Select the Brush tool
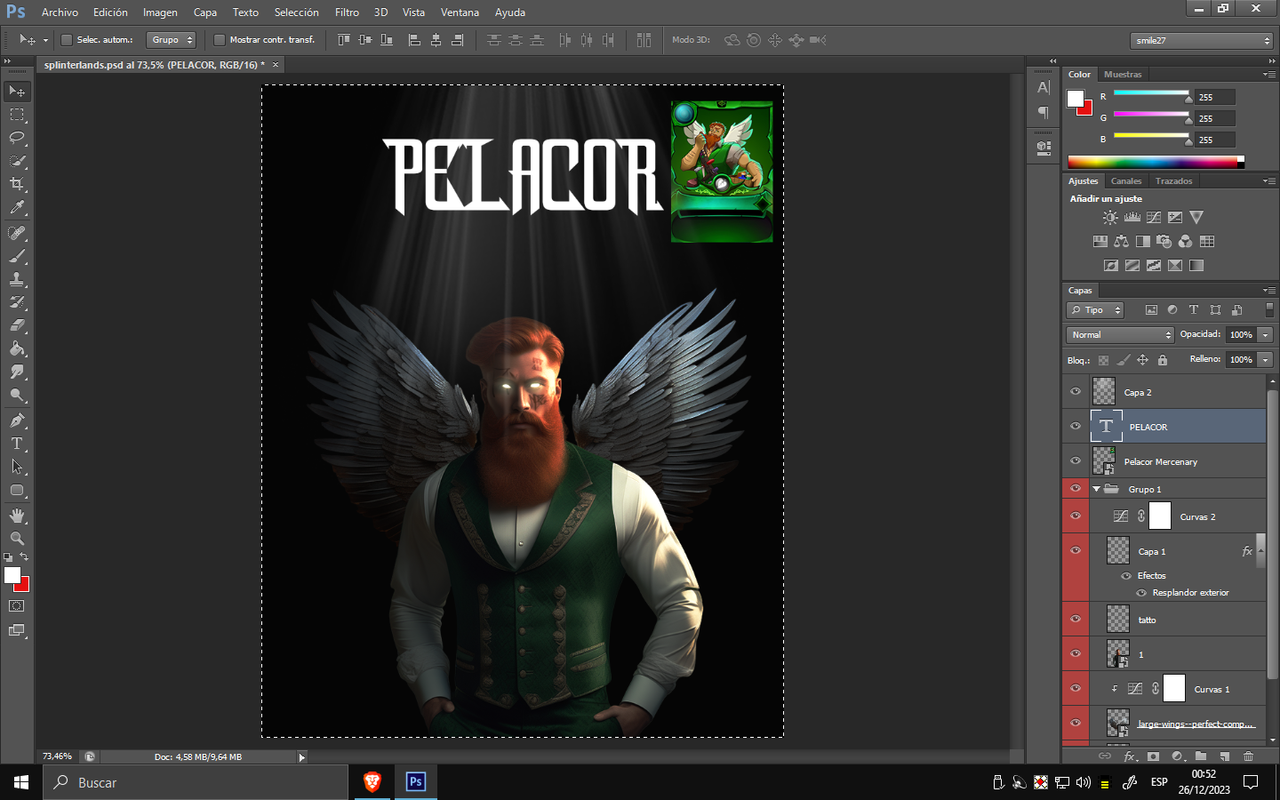This screenshot has width=1280, height=800. coord(17,256)
